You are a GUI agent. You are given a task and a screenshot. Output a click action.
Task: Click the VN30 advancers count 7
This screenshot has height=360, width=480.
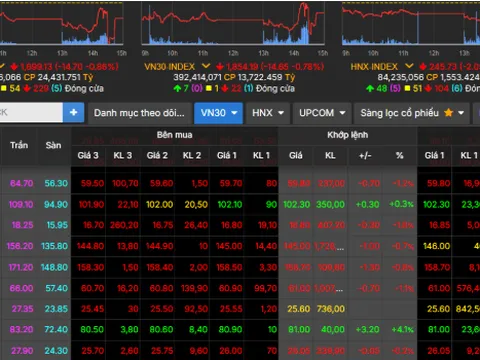[x=186, y=88]
